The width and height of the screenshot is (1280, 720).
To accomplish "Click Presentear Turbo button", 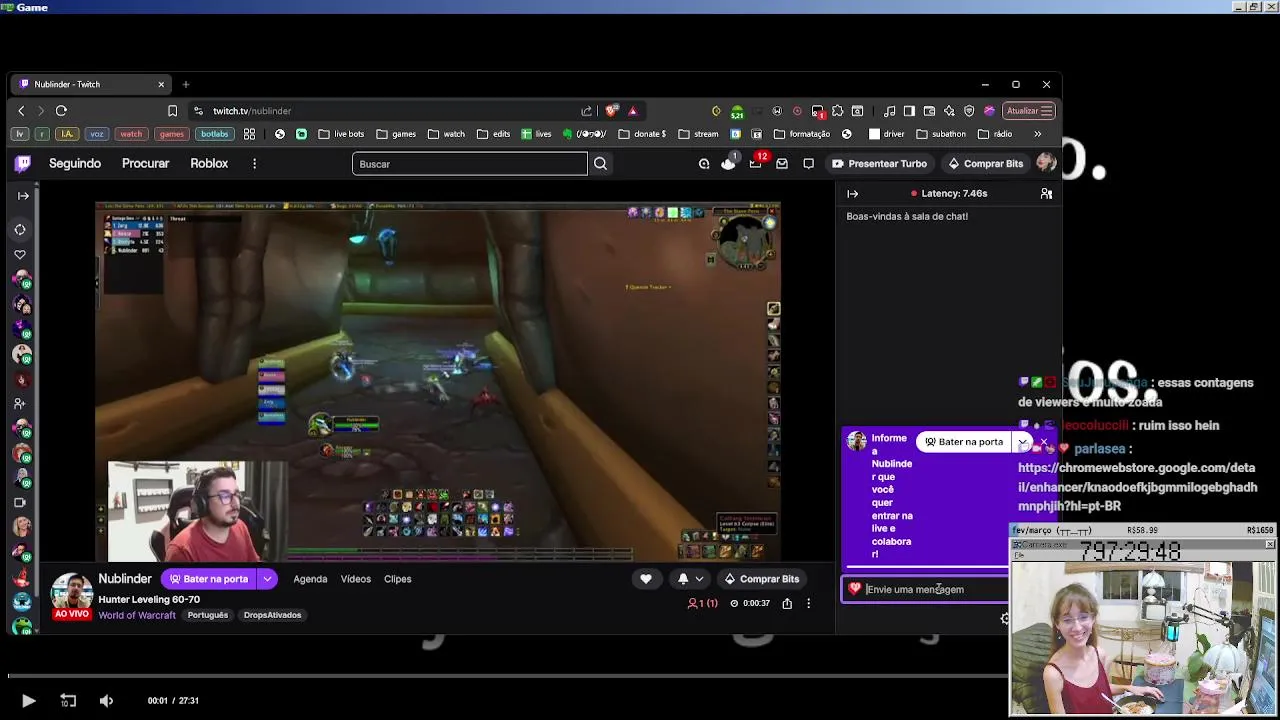I will [x=880, y=163].
